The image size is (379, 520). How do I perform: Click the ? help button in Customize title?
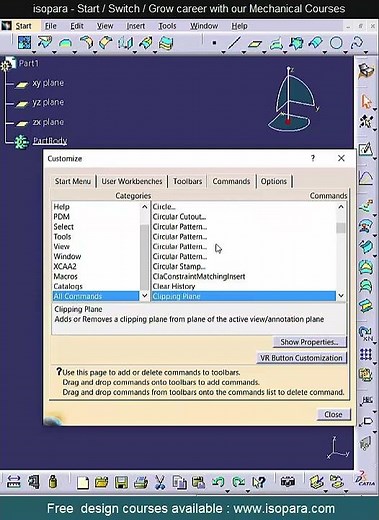313,158
